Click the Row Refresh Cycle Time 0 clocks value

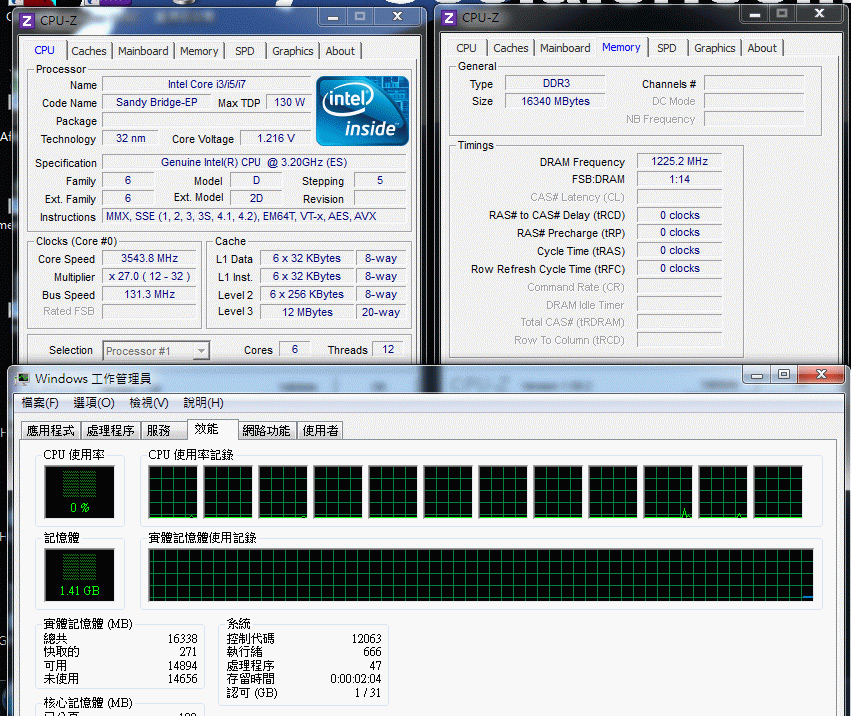(x=679, y=268)
